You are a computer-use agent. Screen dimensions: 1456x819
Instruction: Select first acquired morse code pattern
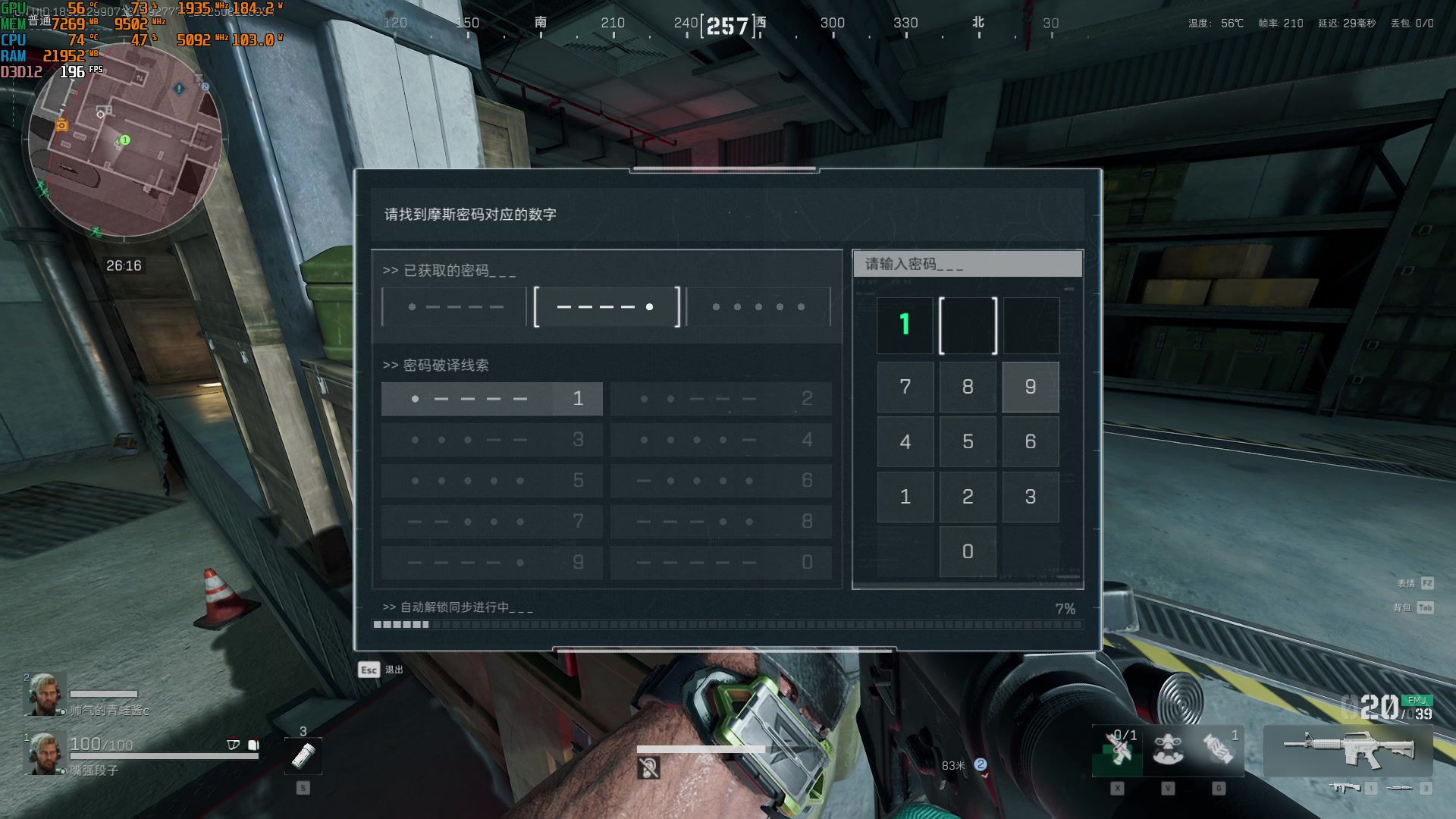click(454, 307)
